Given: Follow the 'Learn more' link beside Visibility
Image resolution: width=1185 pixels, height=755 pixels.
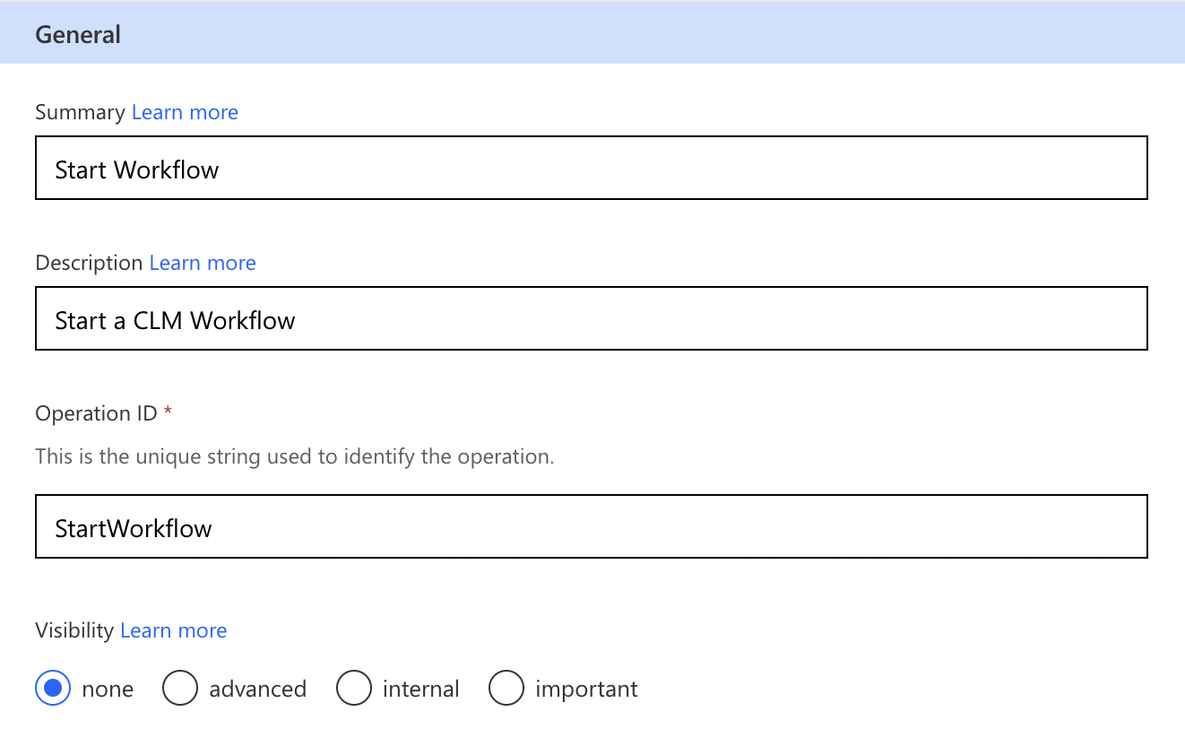Looking at the screenshot, I should coord(173,631).
